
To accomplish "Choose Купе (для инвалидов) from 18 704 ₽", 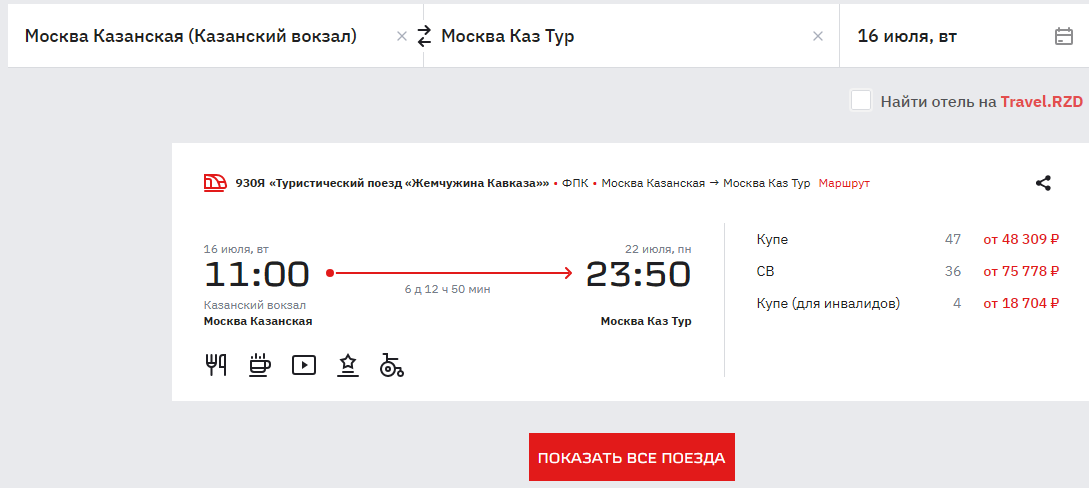I will 908,303.
